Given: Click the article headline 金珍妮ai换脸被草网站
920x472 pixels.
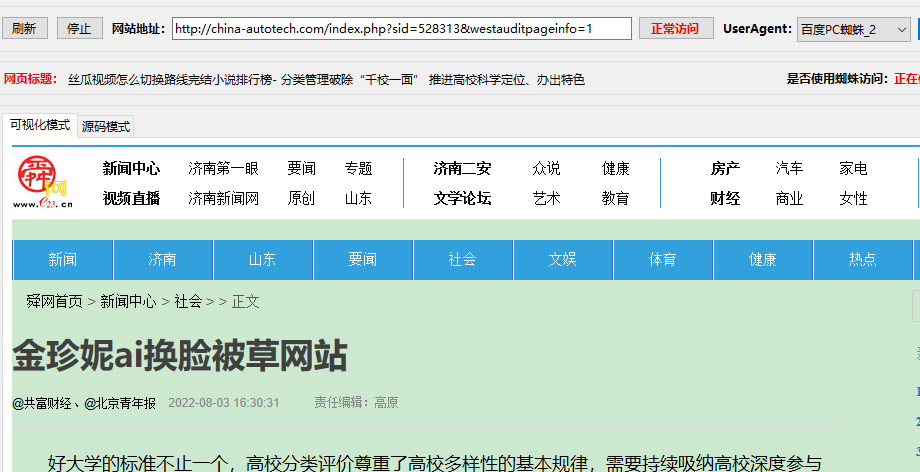Looking at the screenshot, I should pyautogui.click(x=180, y=356).
